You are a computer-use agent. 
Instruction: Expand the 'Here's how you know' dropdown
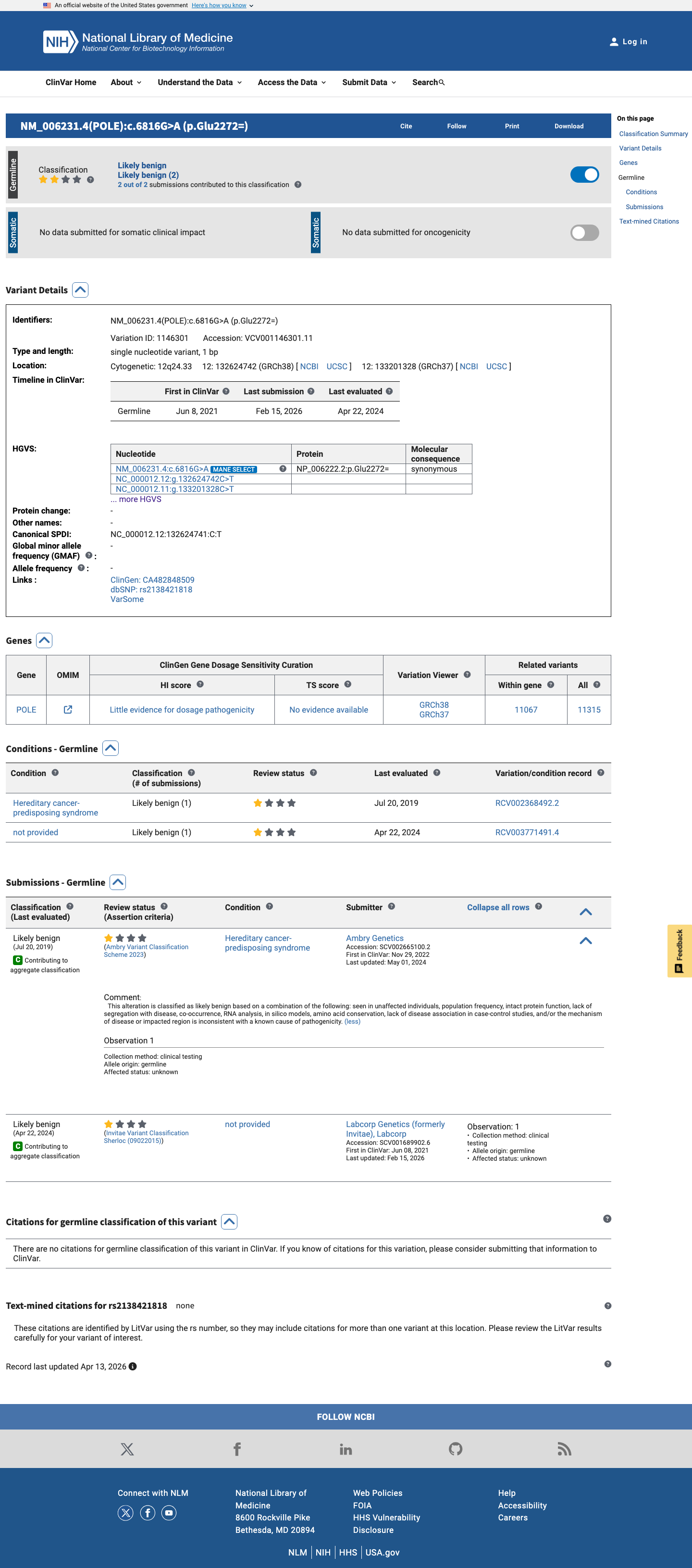coord(222,5)
